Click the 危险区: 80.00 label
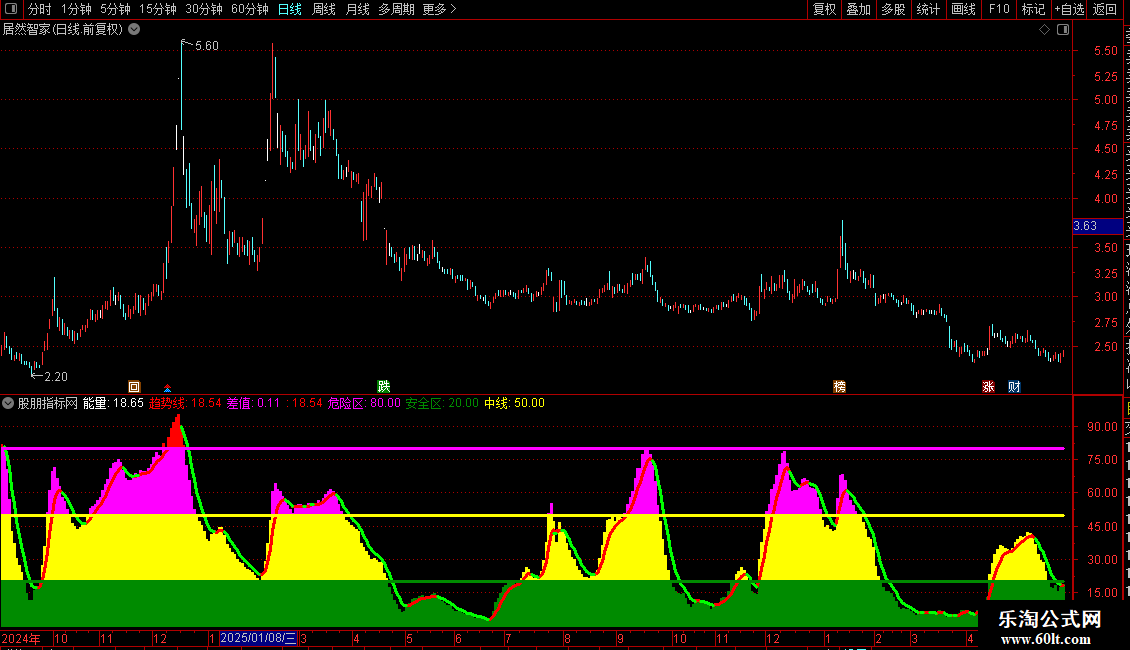1130x650 pixels. point(364,404)
